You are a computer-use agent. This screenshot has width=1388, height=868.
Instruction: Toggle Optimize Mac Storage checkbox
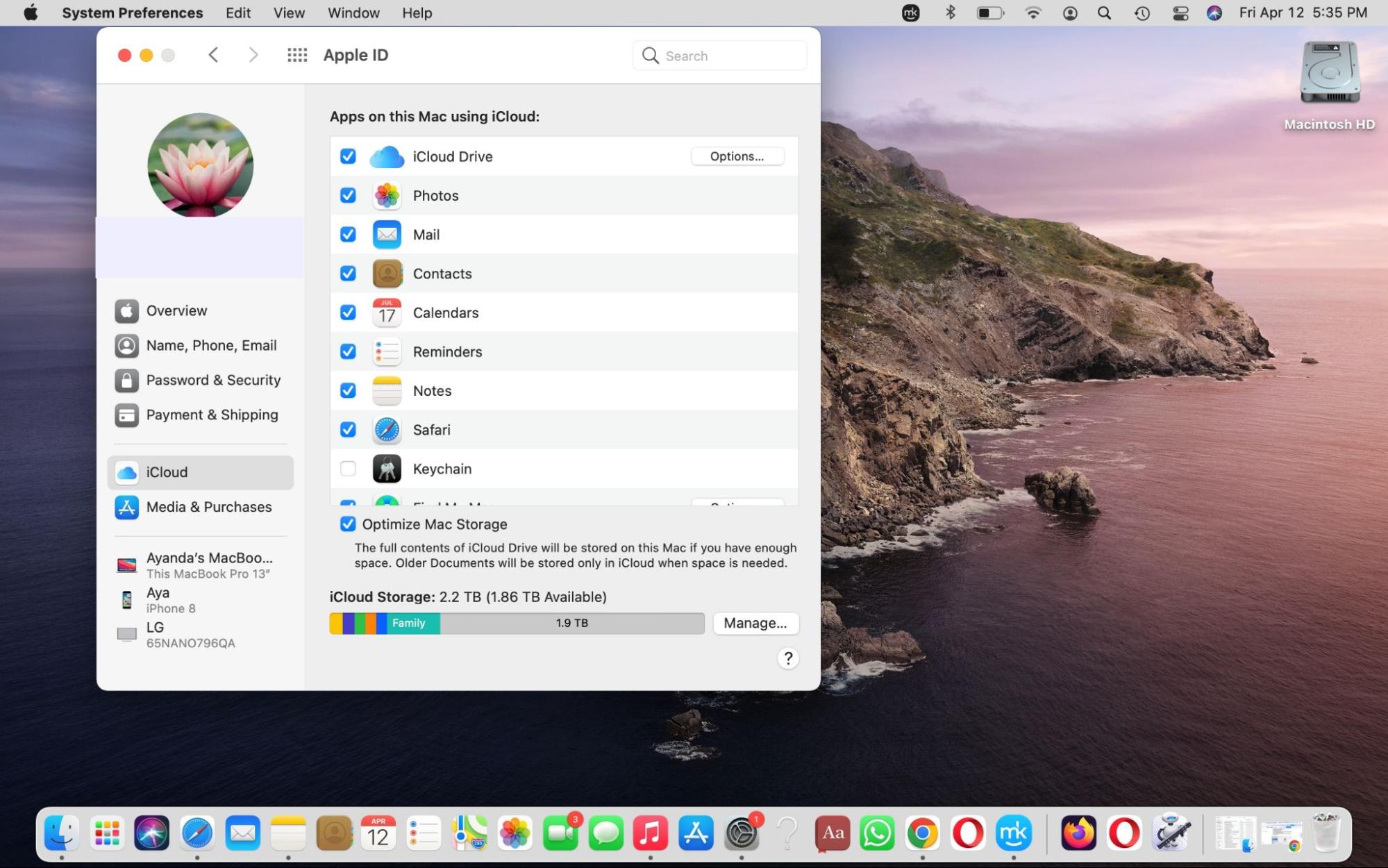[348, 524]
